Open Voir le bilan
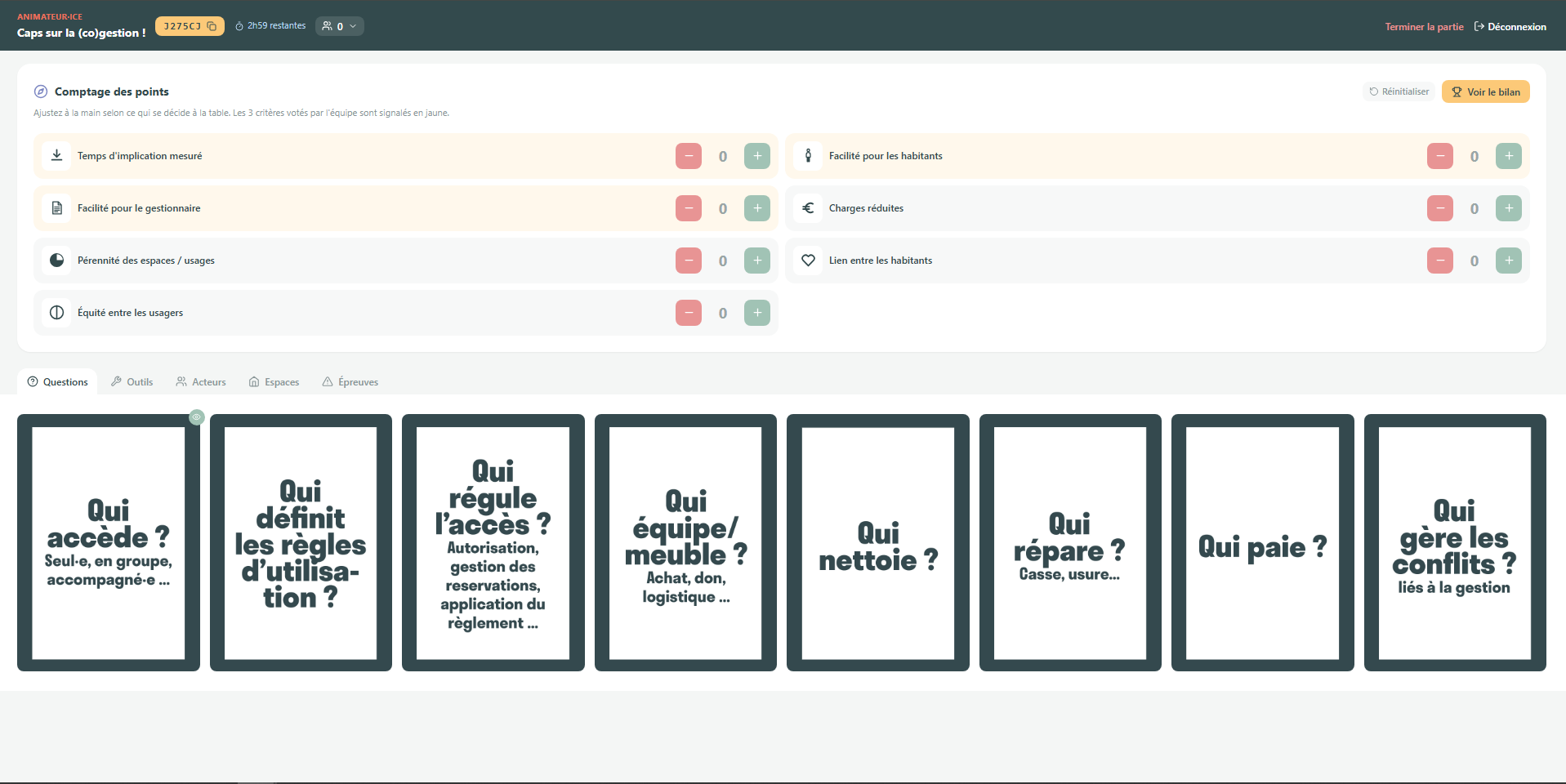This screenshot has width=1566, height=784. (1485, 91)
